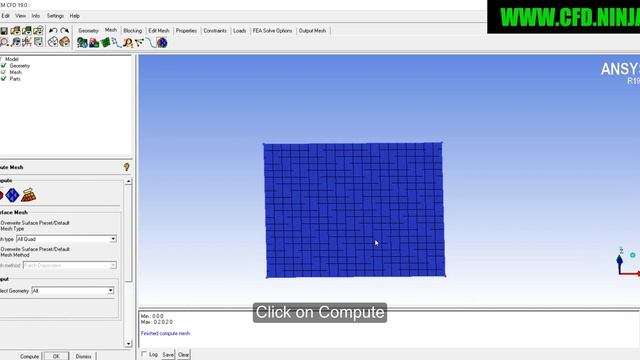640x360 pixels.
Task: Click the 'Finished compute mesh' log message
Action: [165, 333]
